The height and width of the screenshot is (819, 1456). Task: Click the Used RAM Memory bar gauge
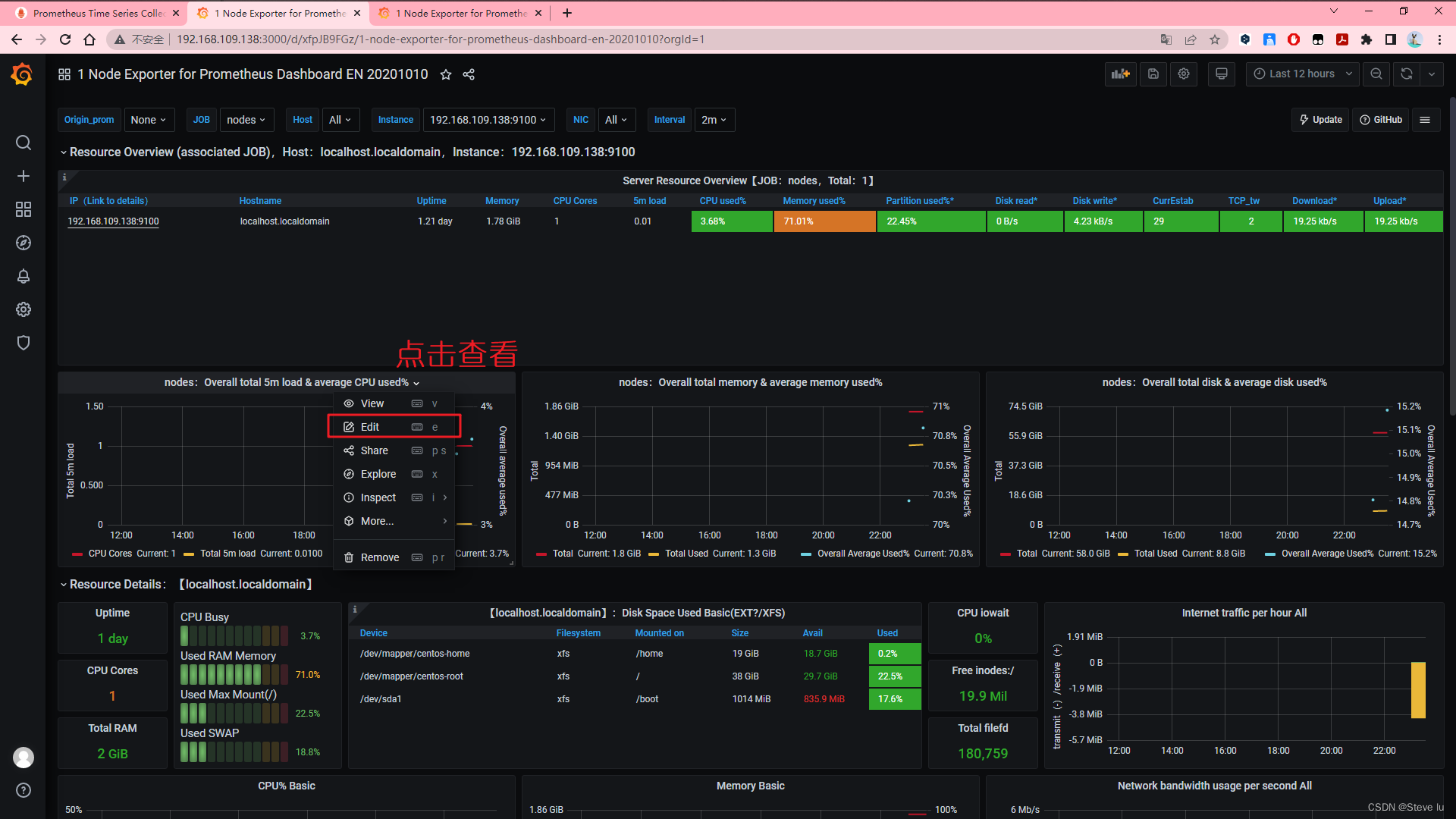tap(234, 674)
